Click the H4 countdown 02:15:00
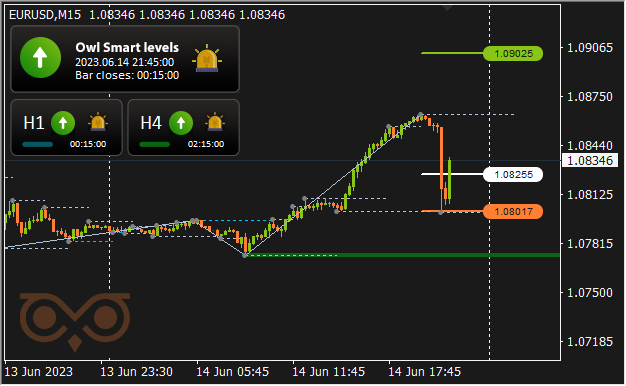 click(206, 144)
